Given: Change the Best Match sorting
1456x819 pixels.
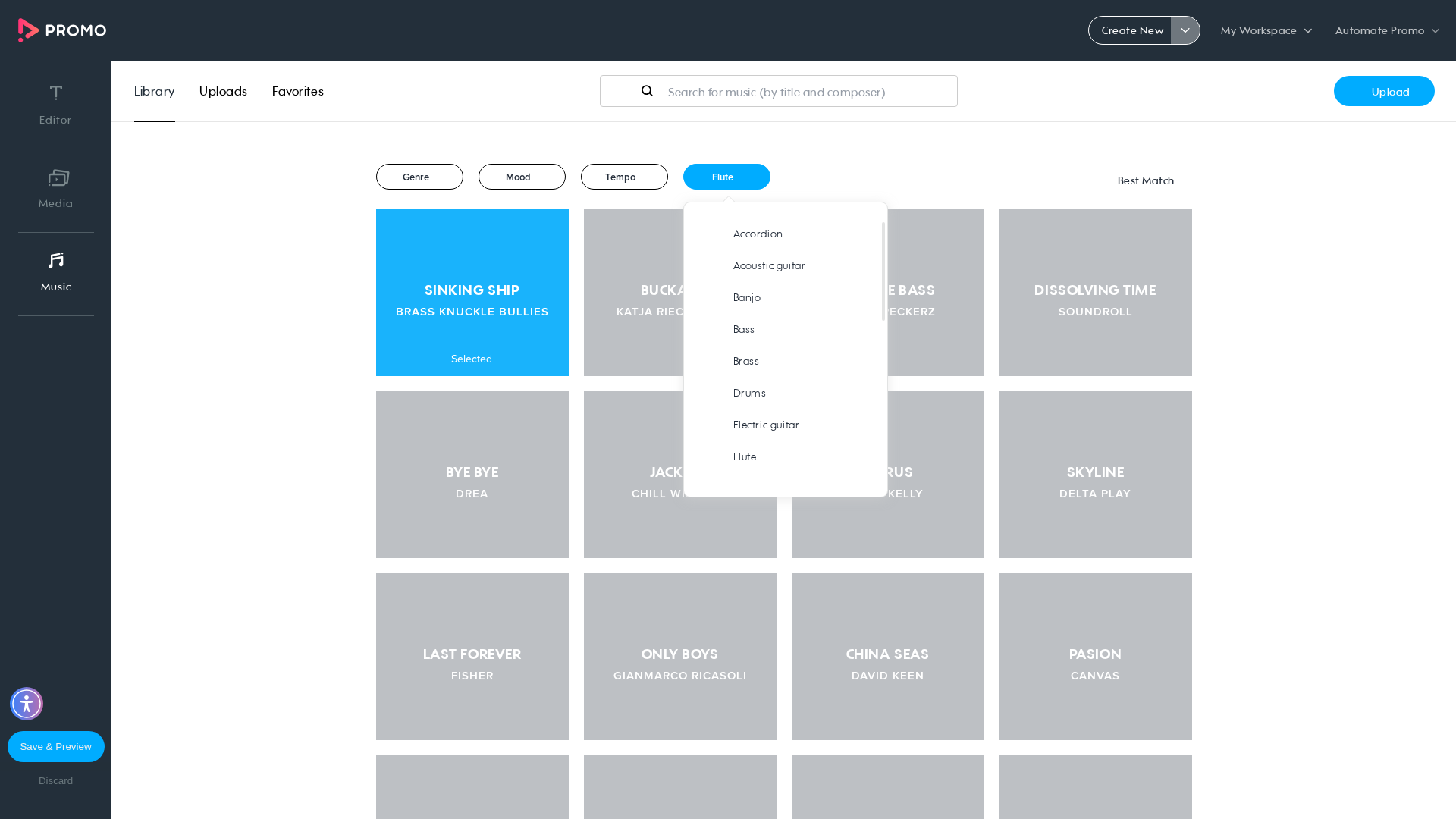Looking at the screenshot, I should click(1145, 180).
